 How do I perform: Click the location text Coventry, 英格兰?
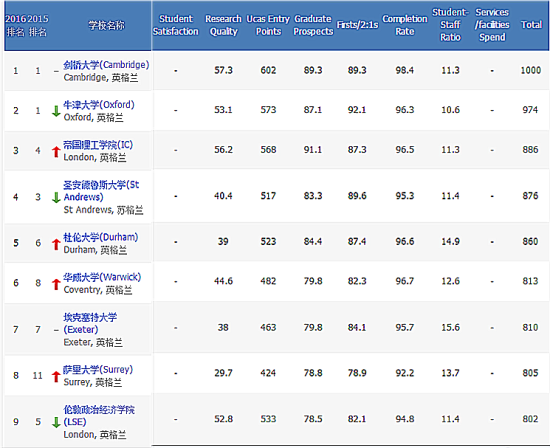click(98, 290)
